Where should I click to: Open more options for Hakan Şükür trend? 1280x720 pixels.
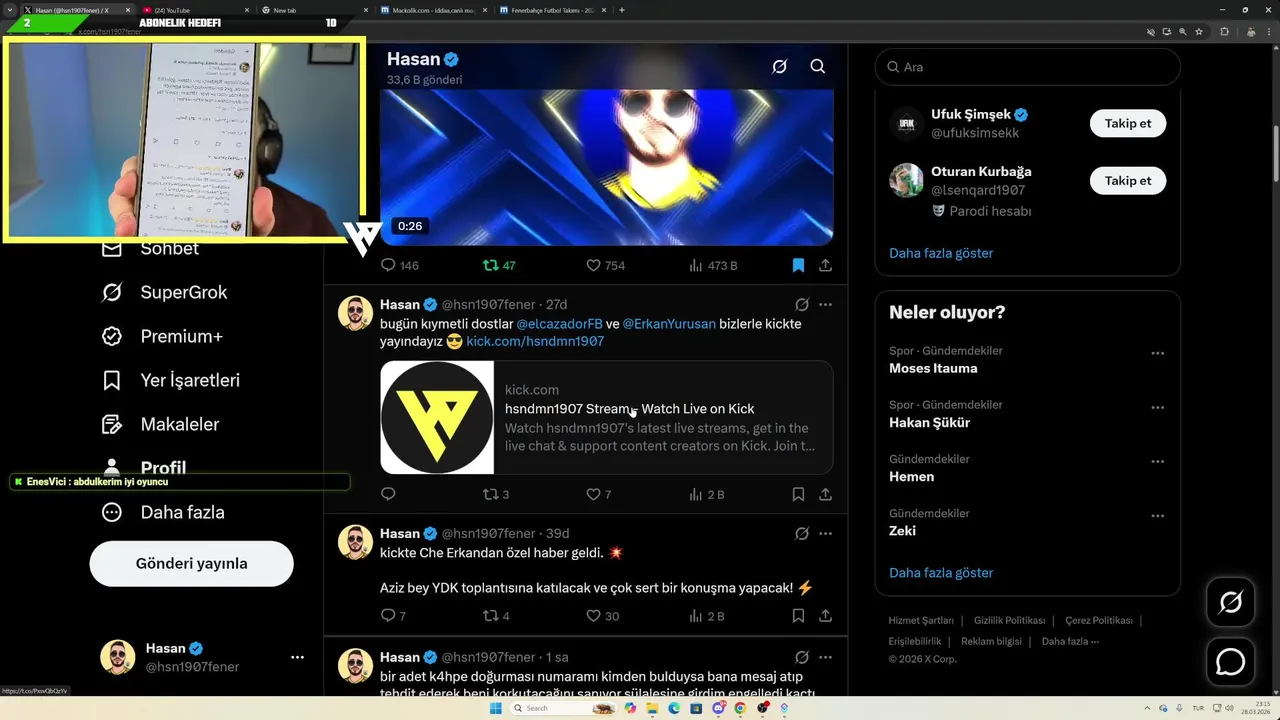click(x=1157, y=407)
